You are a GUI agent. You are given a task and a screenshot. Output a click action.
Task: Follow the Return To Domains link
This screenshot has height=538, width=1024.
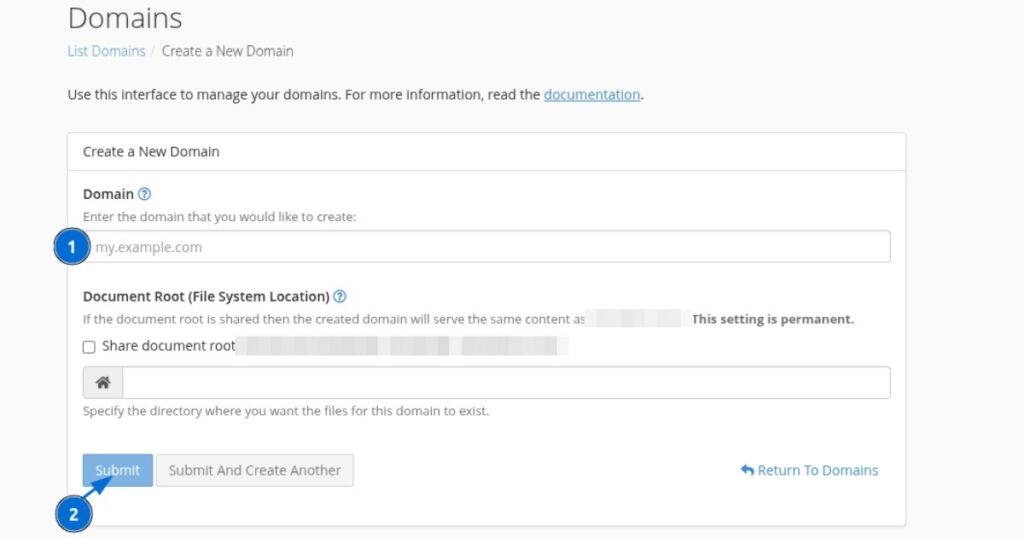817,470
